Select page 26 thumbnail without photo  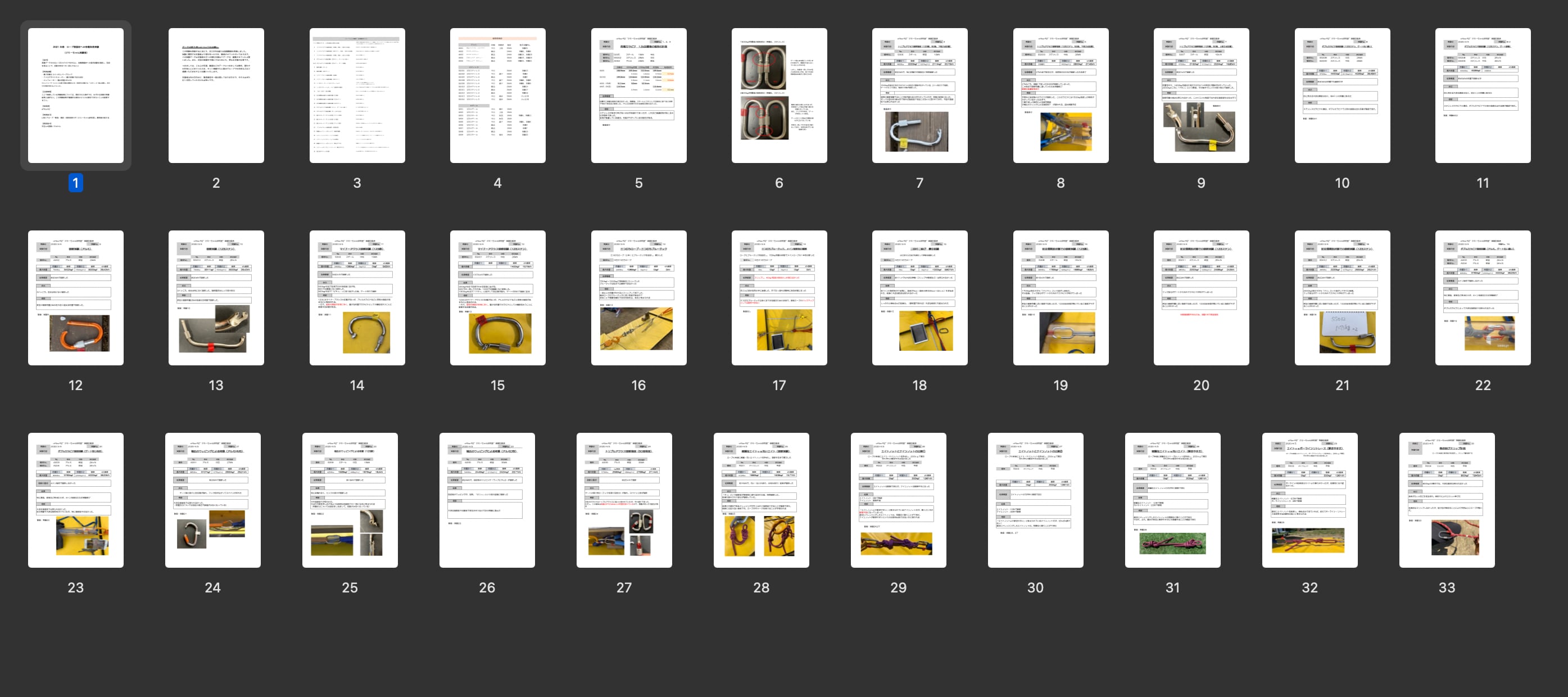point(487,500)
